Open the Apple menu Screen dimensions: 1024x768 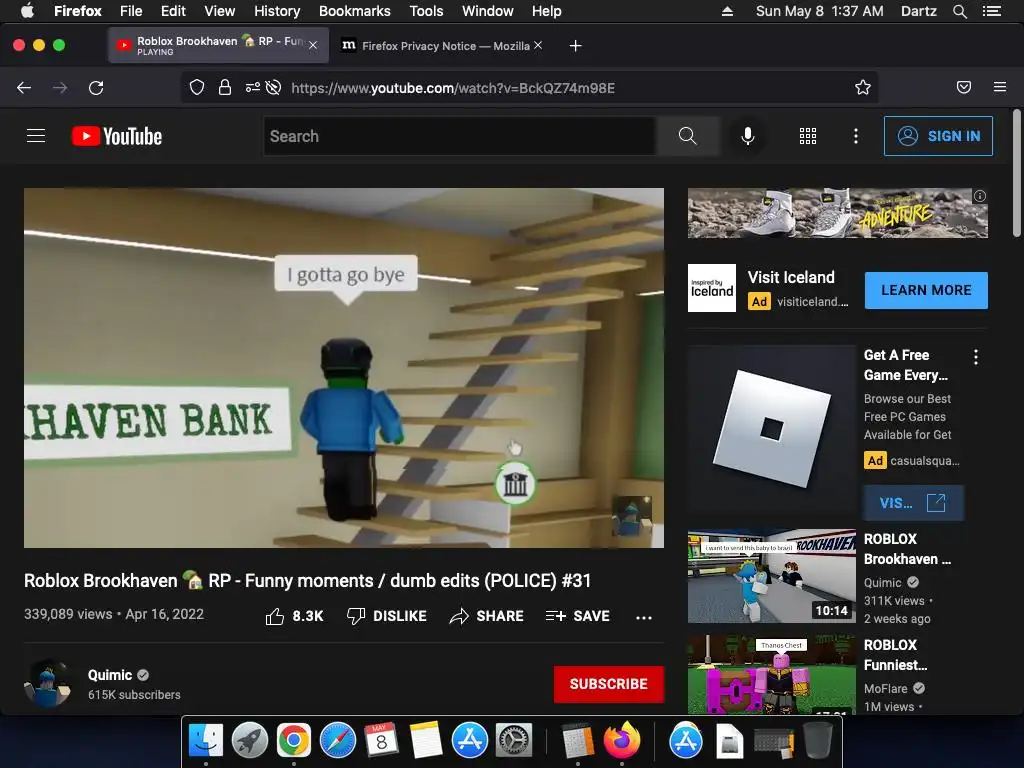pos(27,11)
